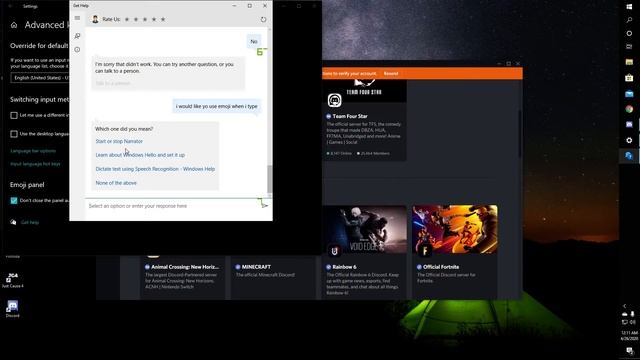Open the Official Fortnite server banner image
The height and width of the screenshot is (360, 640).
point(455,230)
